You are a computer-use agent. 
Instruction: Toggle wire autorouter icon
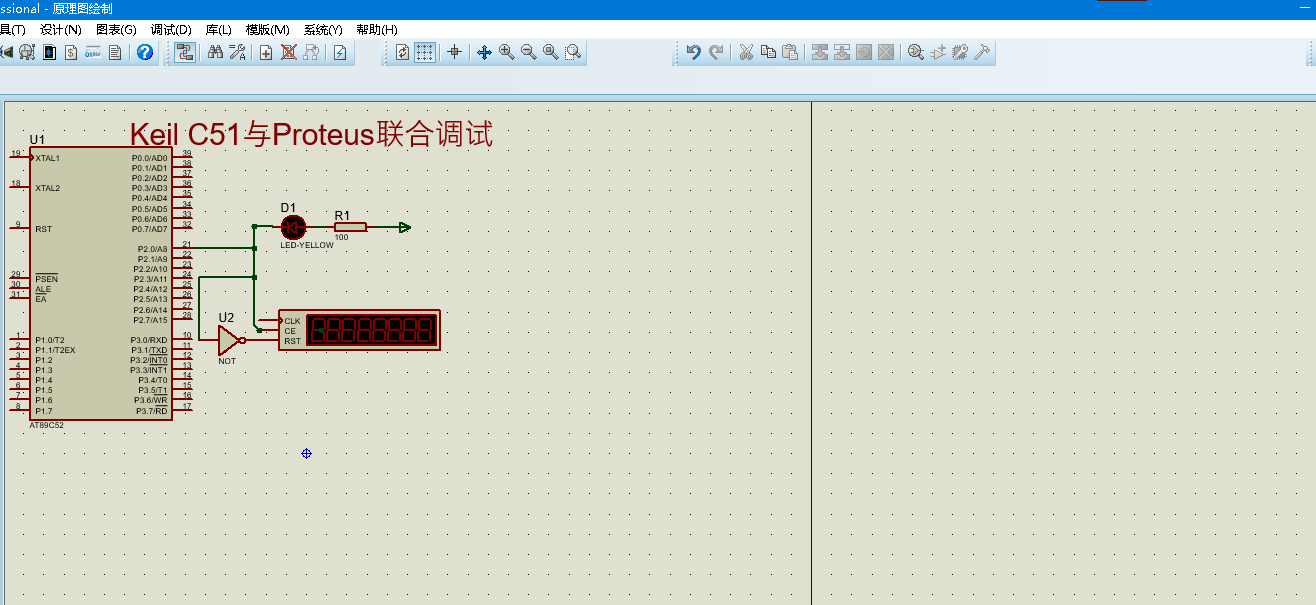click(x=185, y=52)
